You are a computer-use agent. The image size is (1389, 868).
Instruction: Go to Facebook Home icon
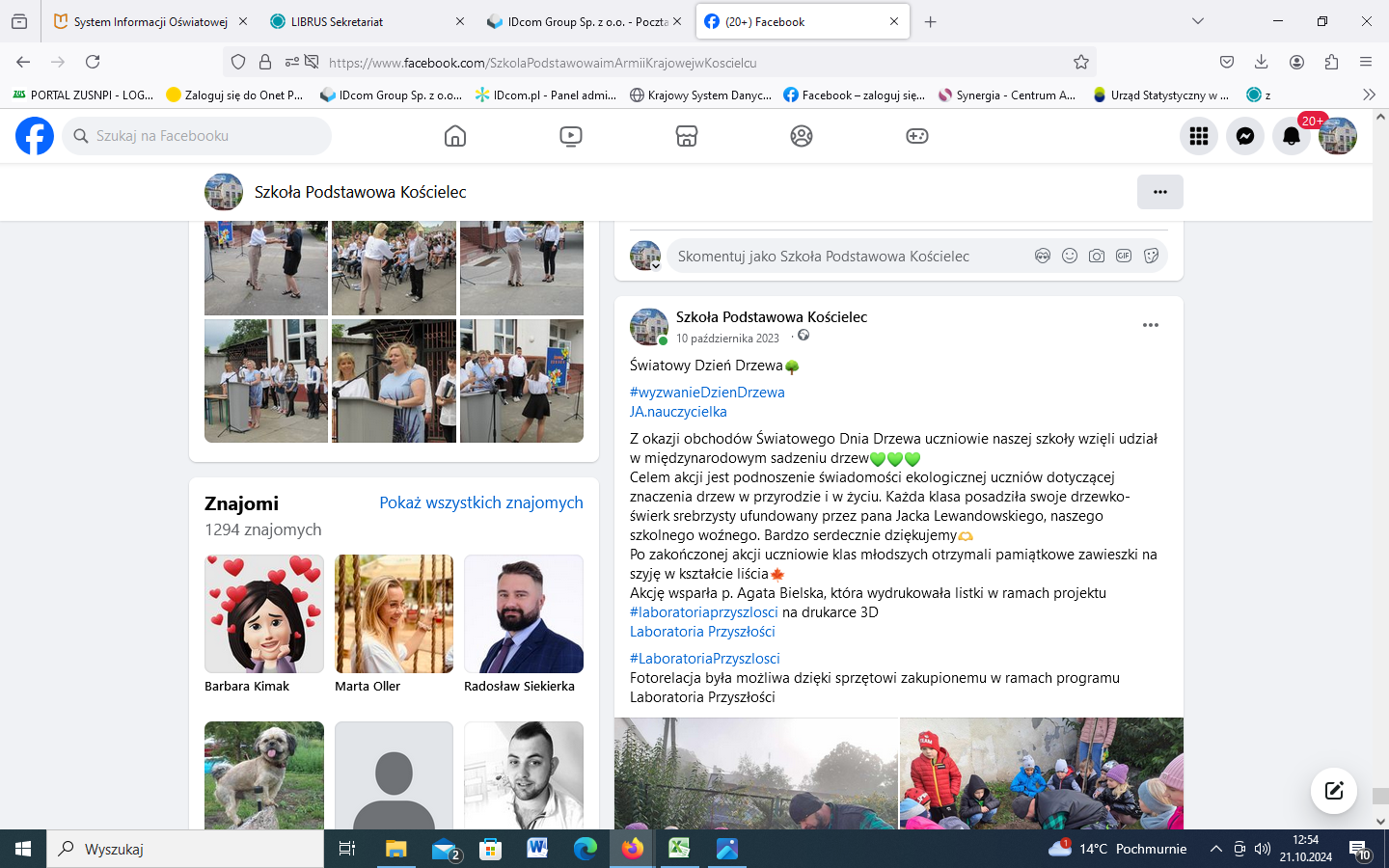click(455, 136)
